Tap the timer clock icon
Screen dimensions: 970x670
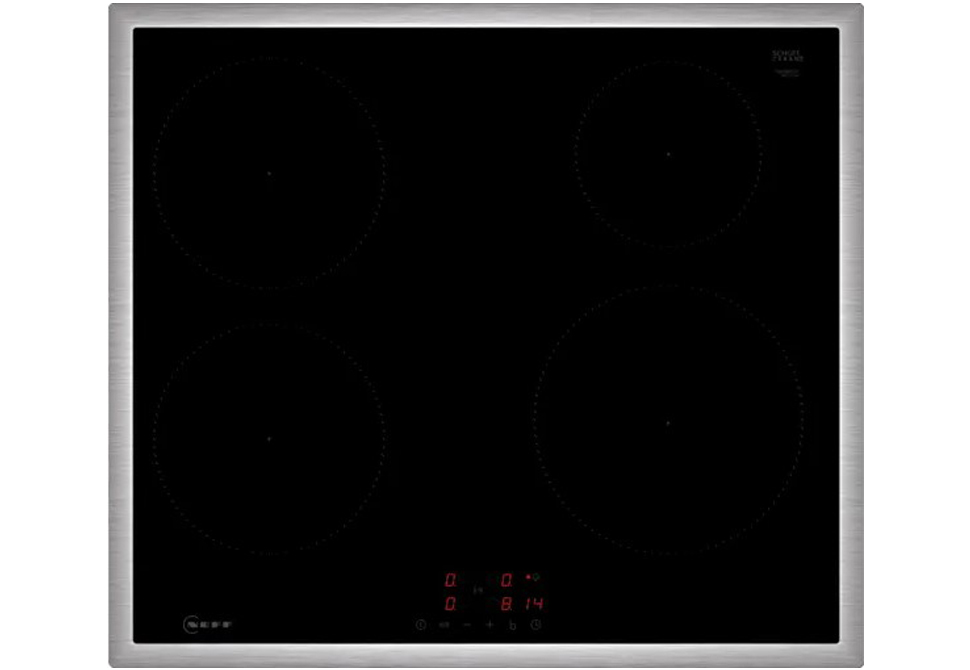[x=536, y=625]
